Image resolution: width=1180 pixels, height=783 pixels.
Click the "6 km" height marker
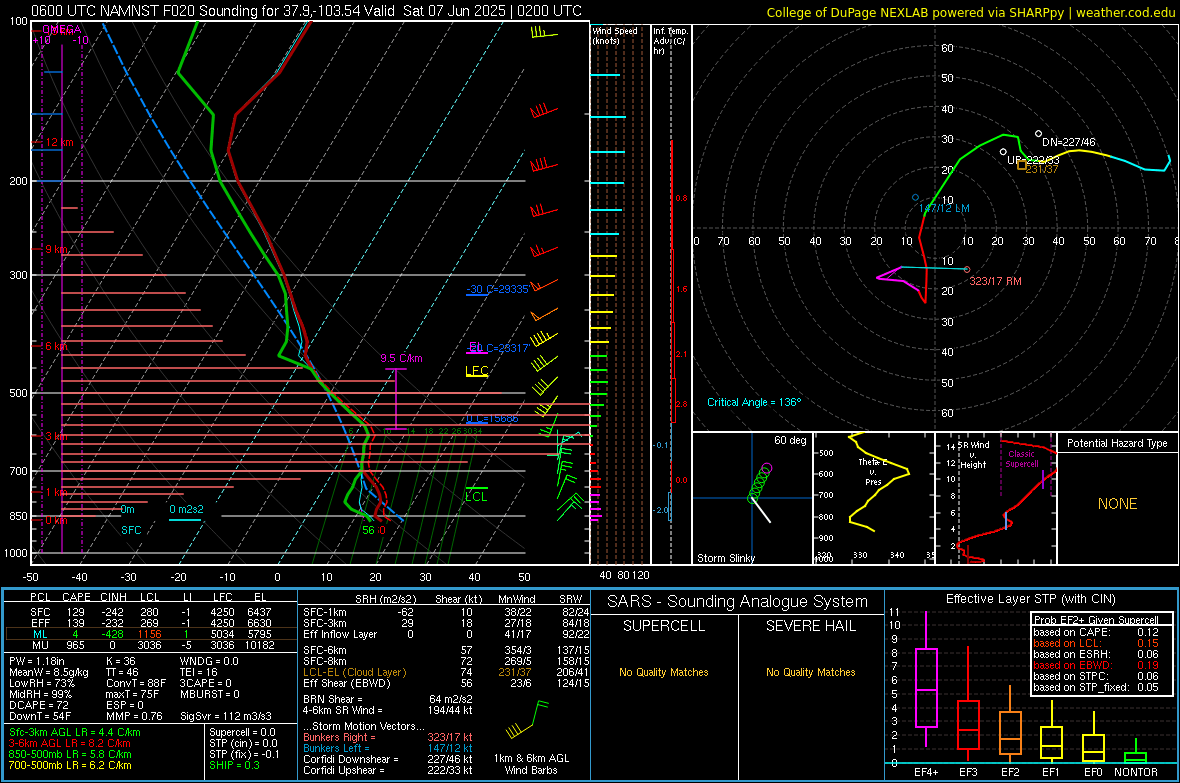[x=56, y=346]
